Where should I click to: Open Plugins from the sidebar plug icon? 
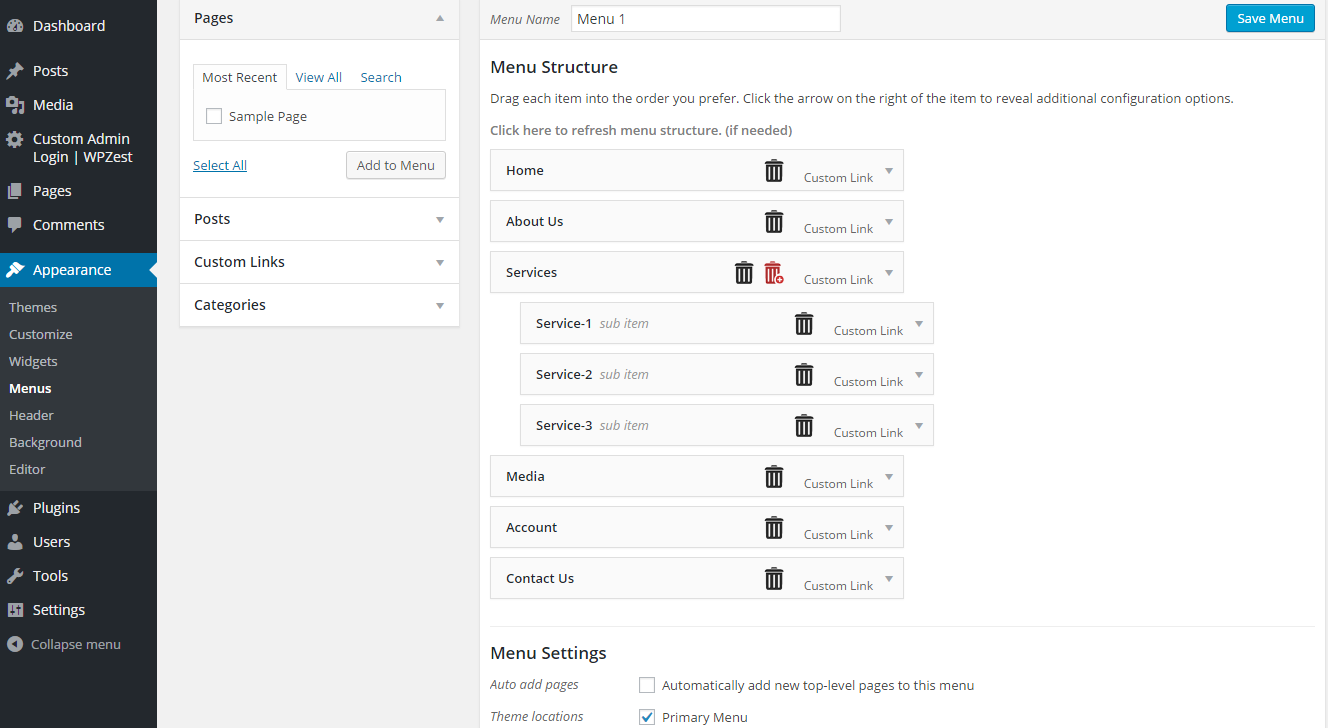click(x=15, y=508)
